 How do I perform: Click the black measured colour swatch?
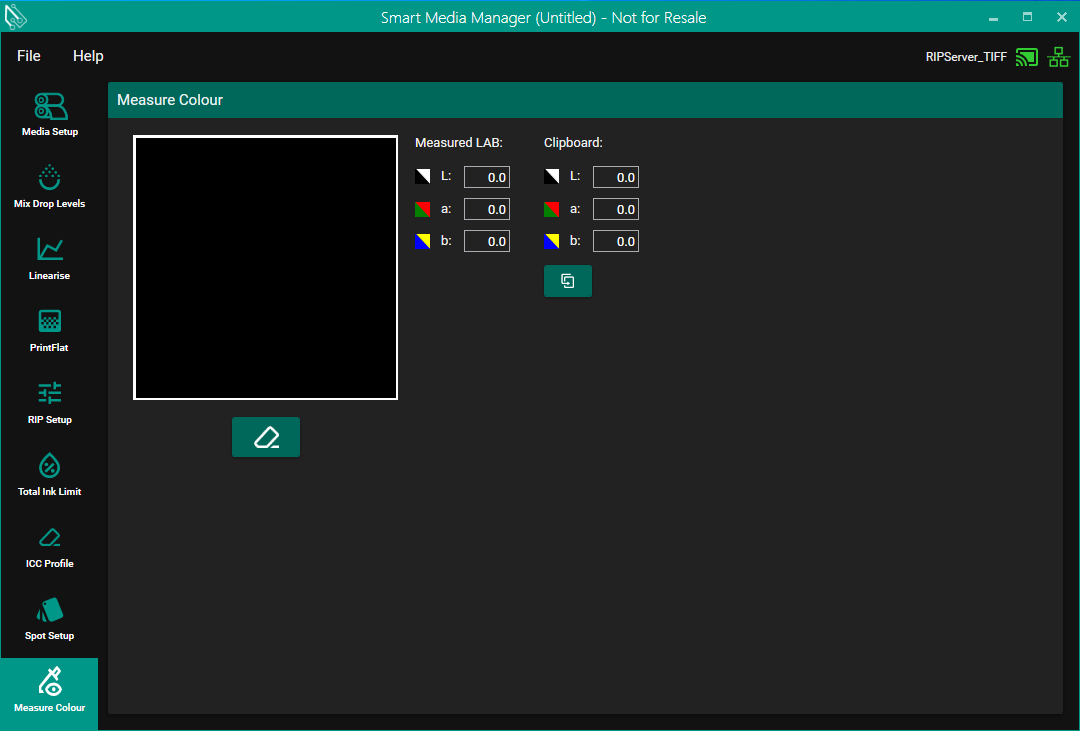pyautogui.click(x=265, y=268)
